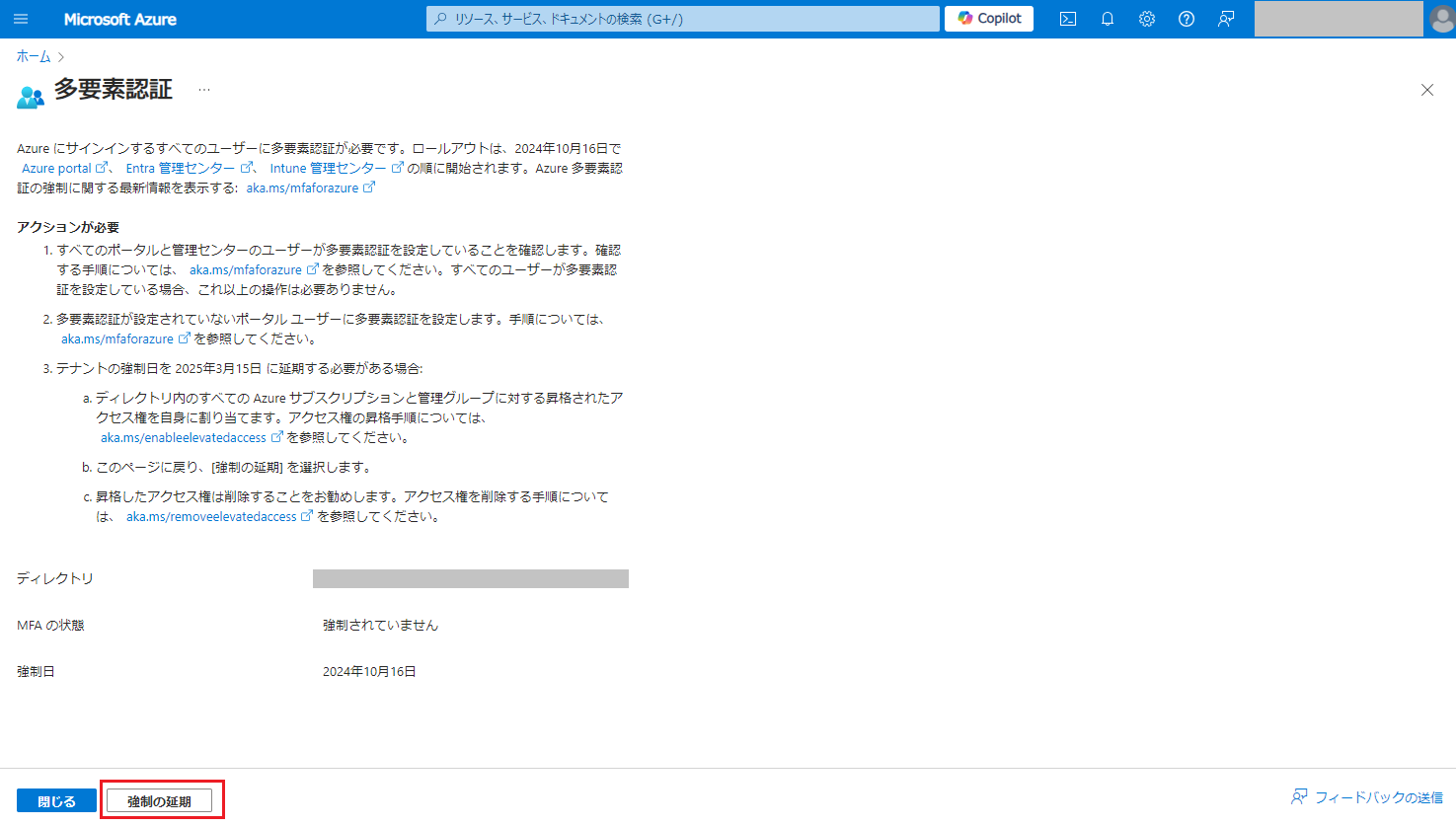1456x826 pixels.
Task: Click the 強制の延期 button
Action: tap(161, 799)
